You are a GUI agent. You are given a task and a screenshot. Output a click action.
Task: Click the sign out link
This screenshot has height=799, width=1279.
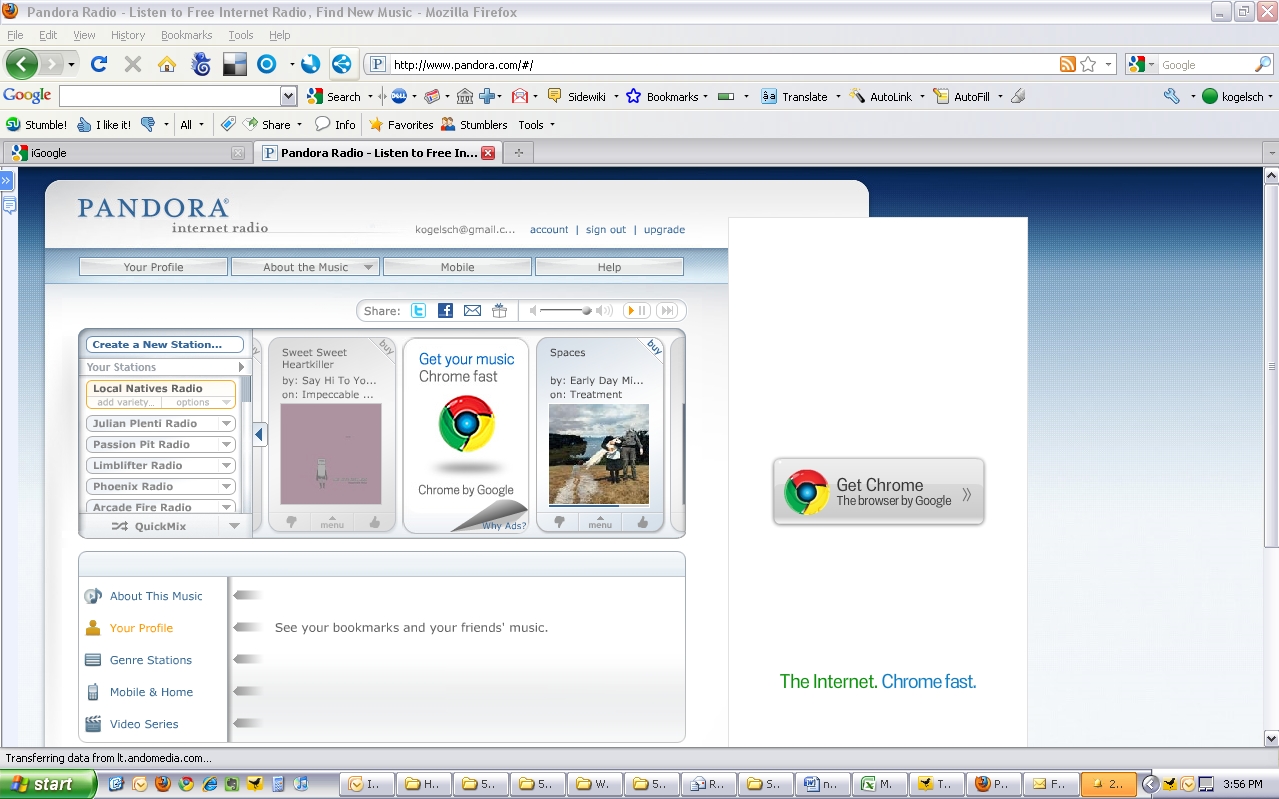click(x=606, y=230)
